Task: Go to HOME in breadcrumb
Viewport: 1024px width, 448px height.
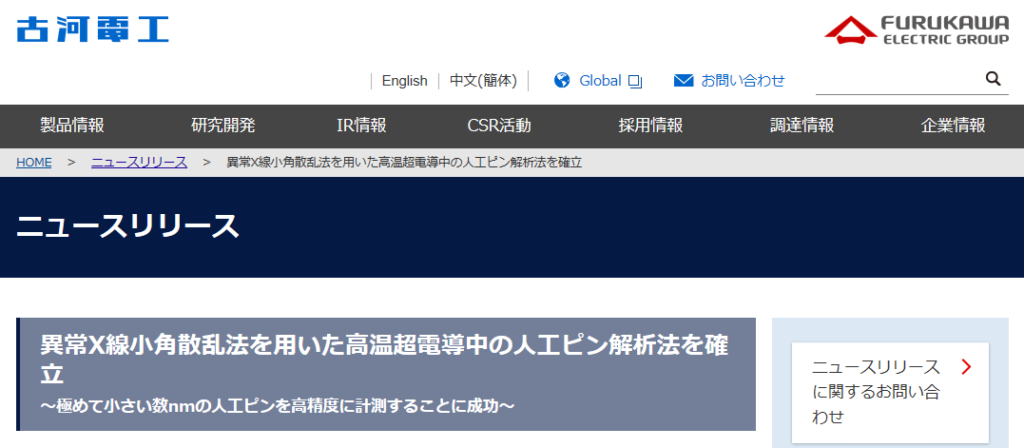Action: [34, 163]
